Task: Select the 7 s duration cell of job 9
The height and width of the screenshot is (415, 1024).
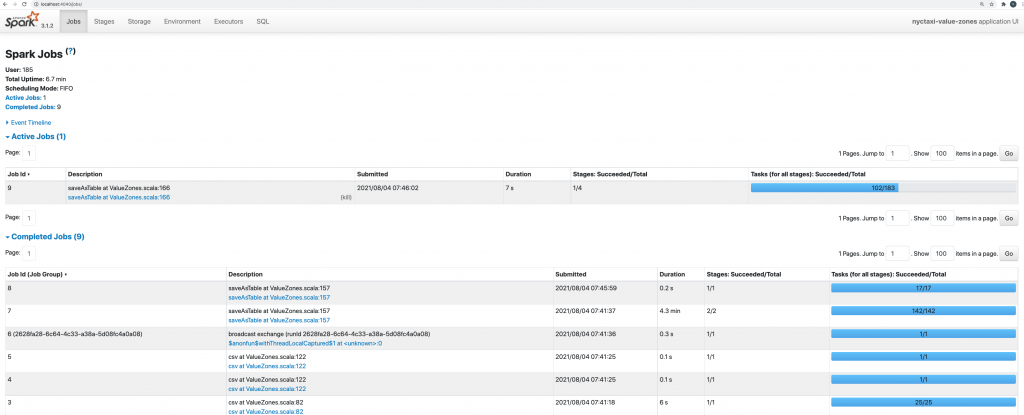Action: click(x=510, y=188)
